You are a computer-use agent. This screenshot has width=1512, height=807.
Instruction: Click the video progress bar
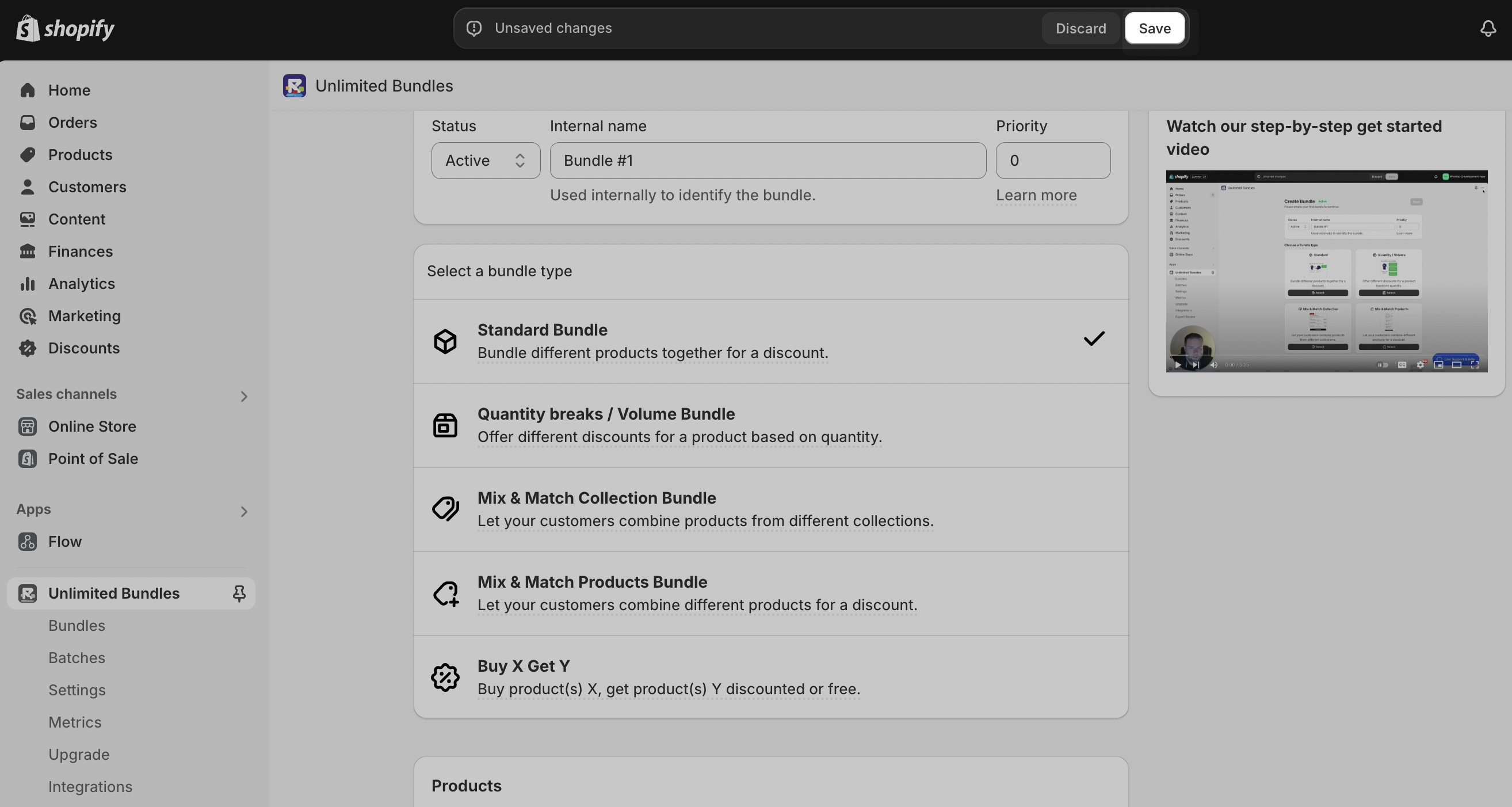click(1327, 356)
